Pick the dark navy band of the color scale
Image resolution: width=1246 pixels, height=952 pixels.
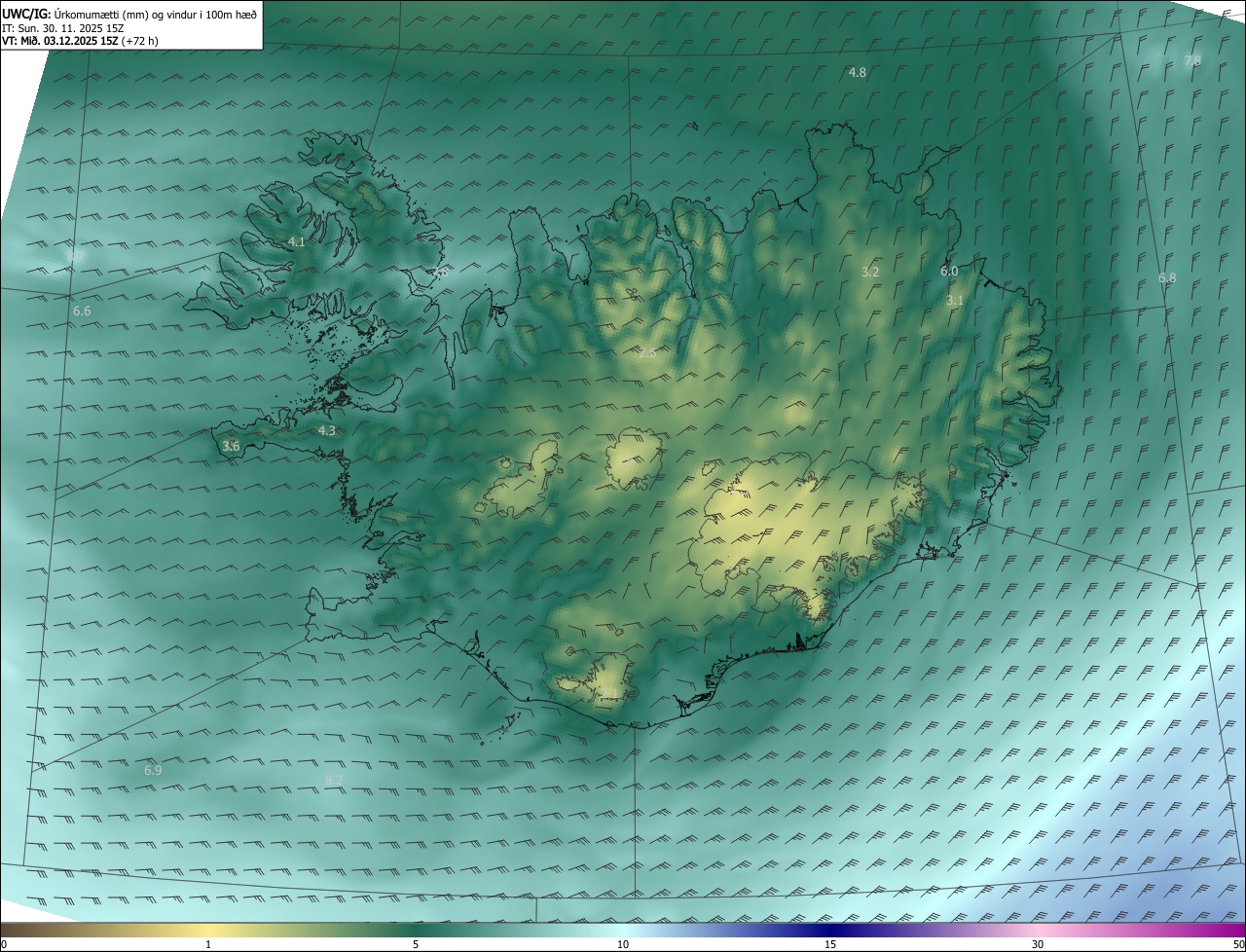[x=830, y=930]
